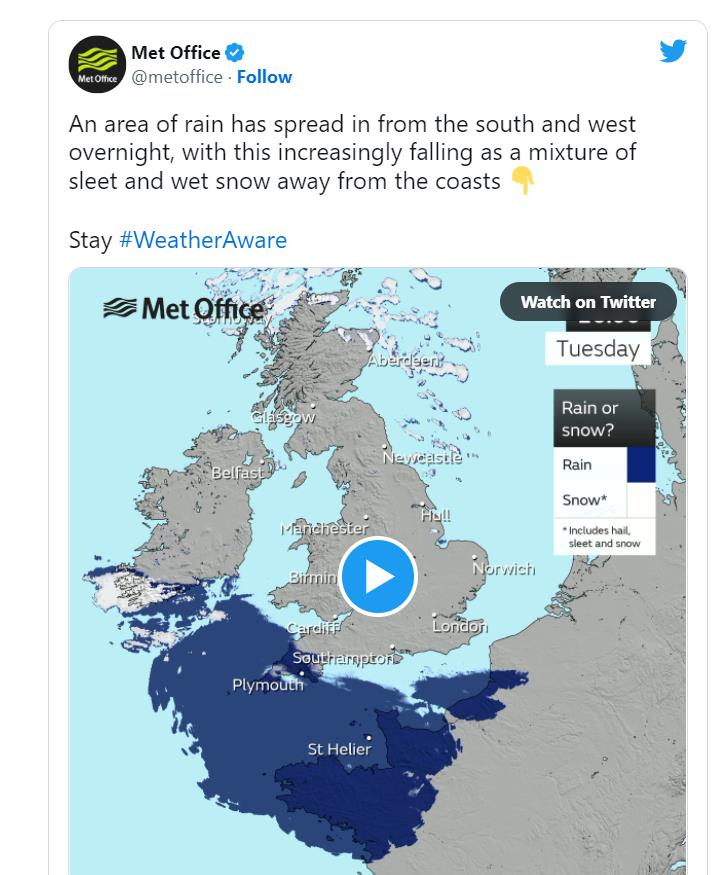
Task: Click the Follow link
Action: point(264,77)
